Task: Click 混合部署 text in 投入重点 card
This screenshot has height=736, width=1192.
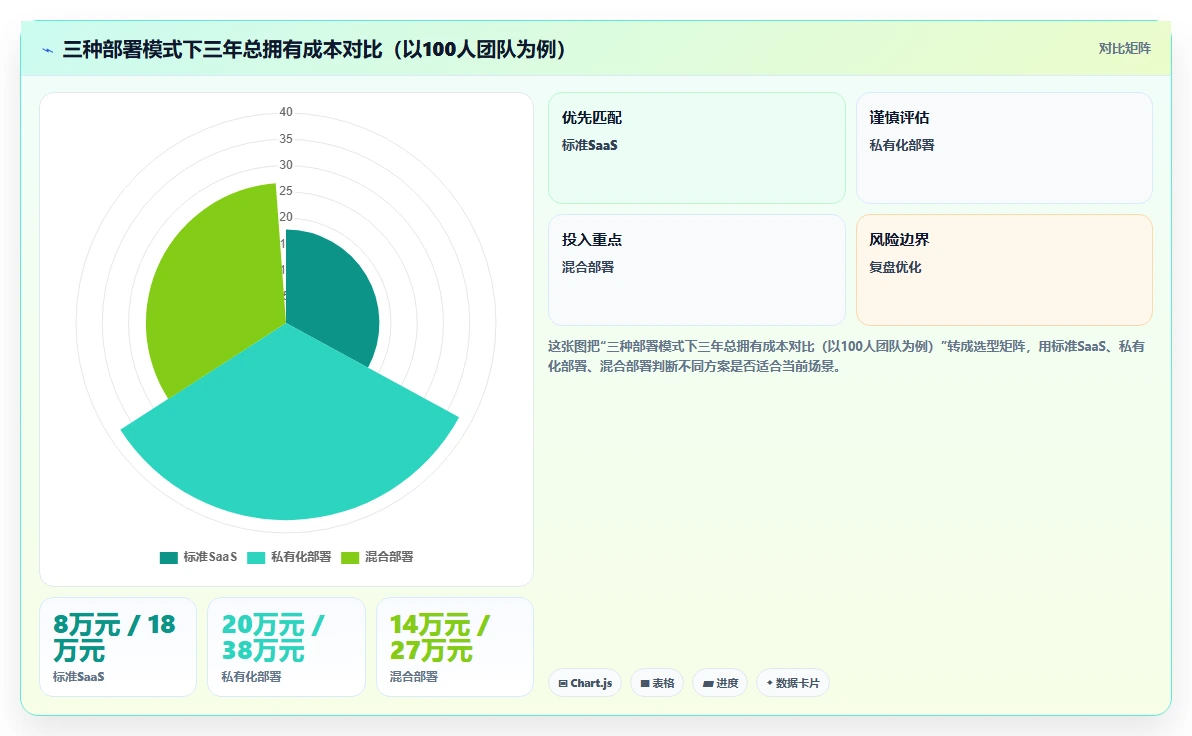Action: [588, 267]
